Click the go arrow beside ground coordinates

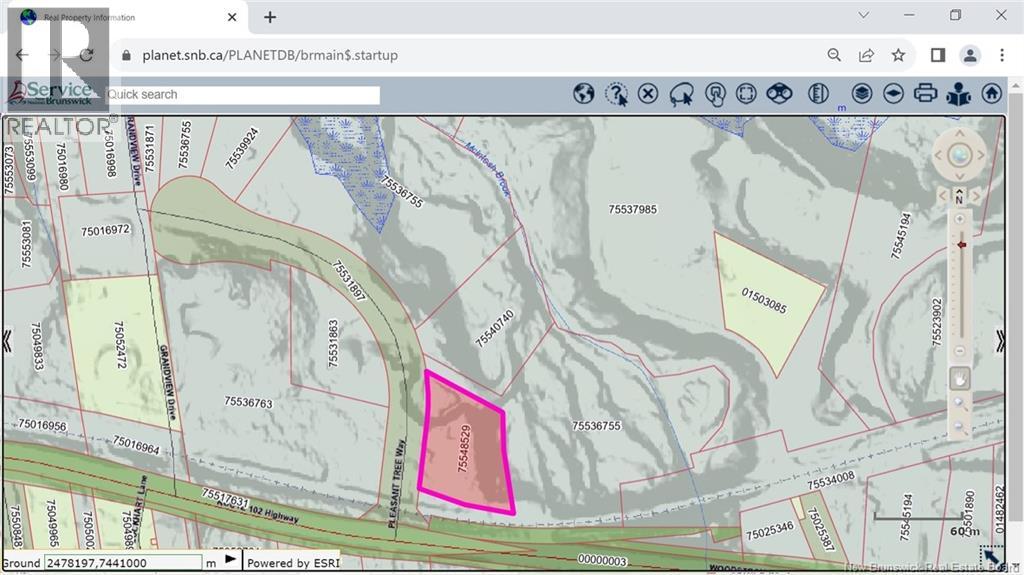pyautogui.click(x=231, y=560)
